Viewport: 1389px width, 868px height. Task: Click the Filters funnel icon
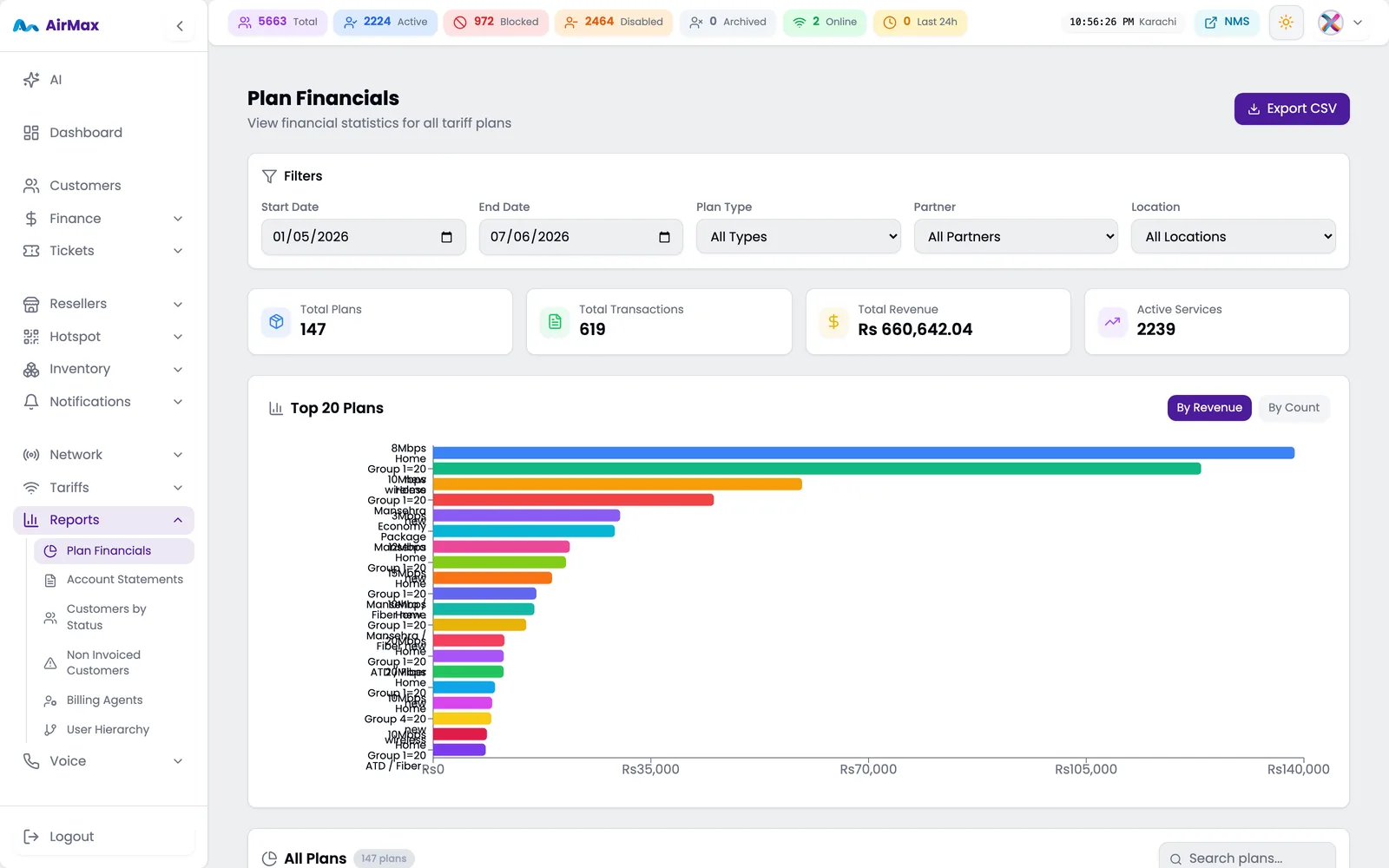(x=269, y=176)
